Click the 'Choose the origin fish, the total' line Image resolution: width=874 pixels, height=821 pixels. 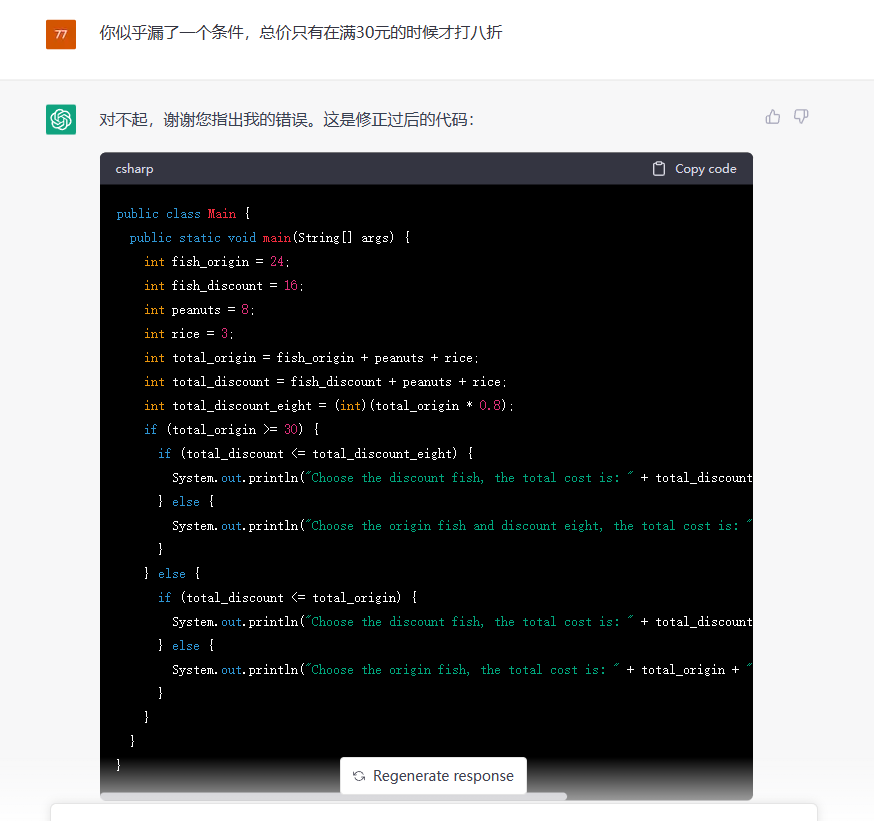[462, 669]
